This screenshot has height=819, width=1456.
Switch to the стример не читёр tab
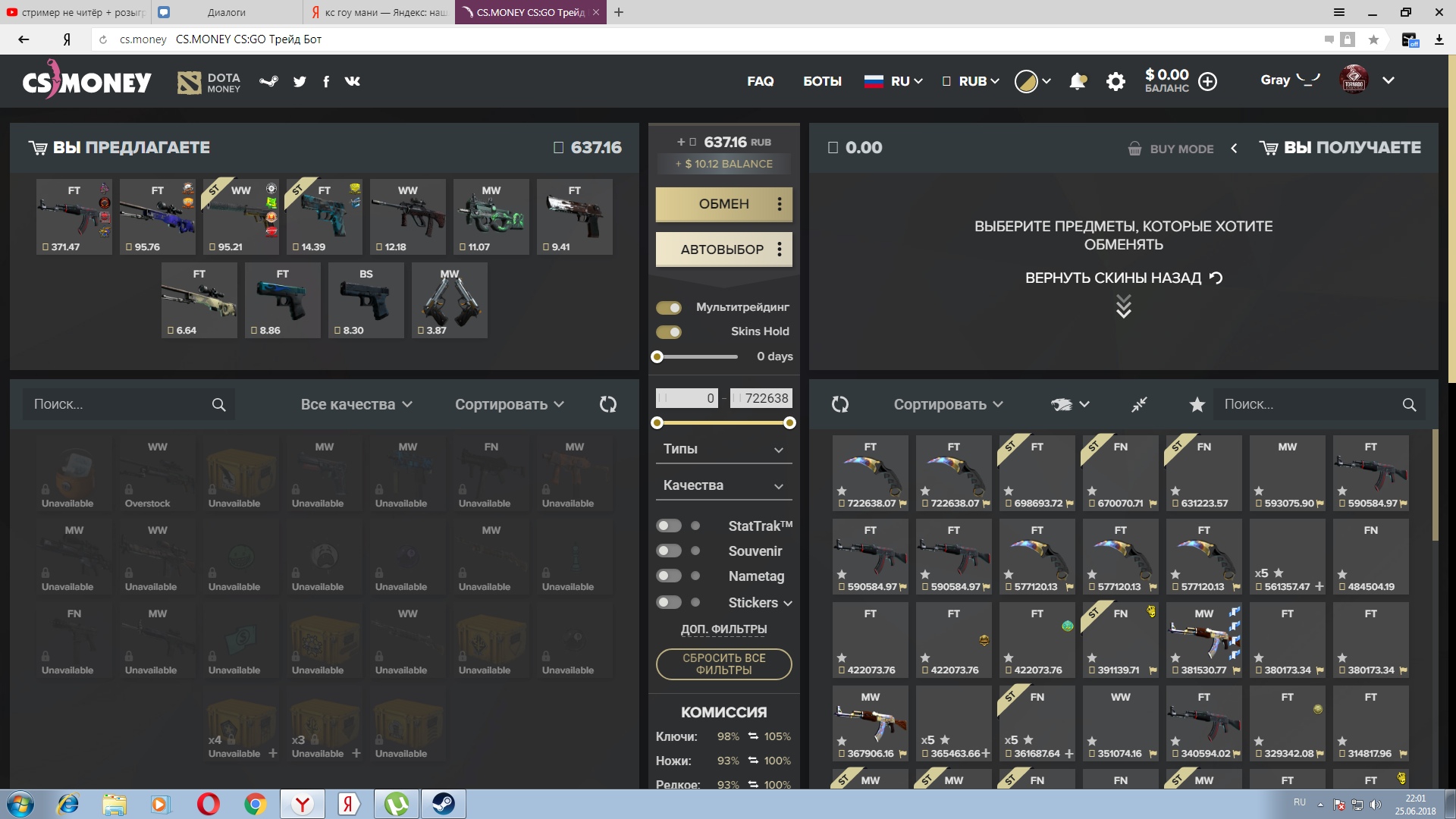pos(76,12)
